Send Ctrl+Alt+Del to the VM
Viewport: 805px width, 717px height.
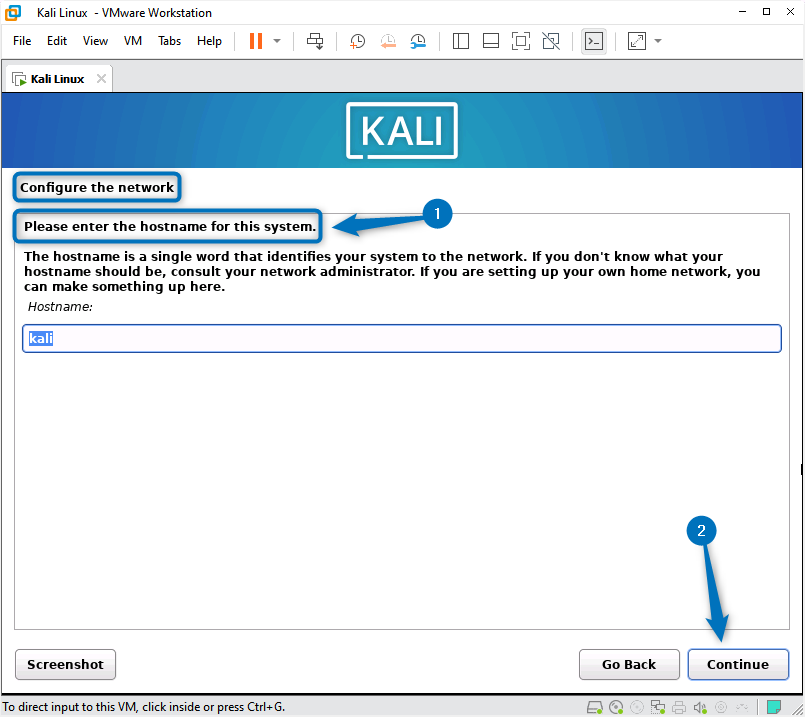coord(314,41)
